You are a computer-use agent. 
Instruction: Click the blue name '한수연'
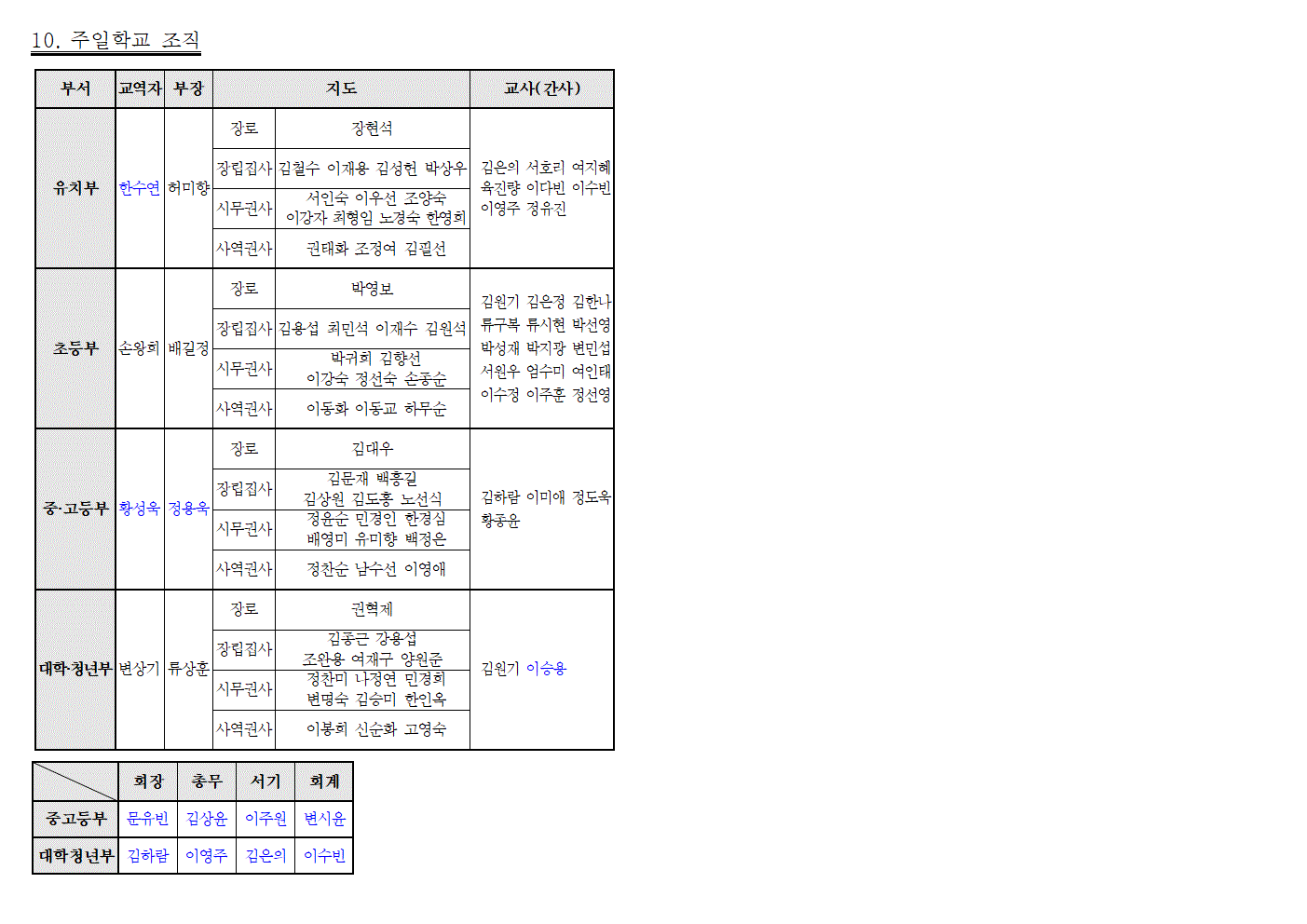tap(140, 188)
